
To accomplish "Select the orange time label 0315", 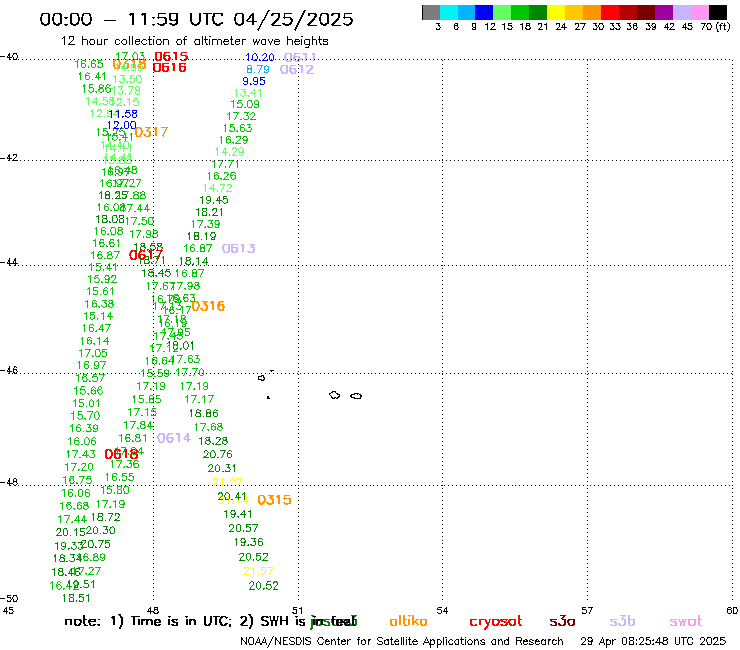I will point(274,500).
